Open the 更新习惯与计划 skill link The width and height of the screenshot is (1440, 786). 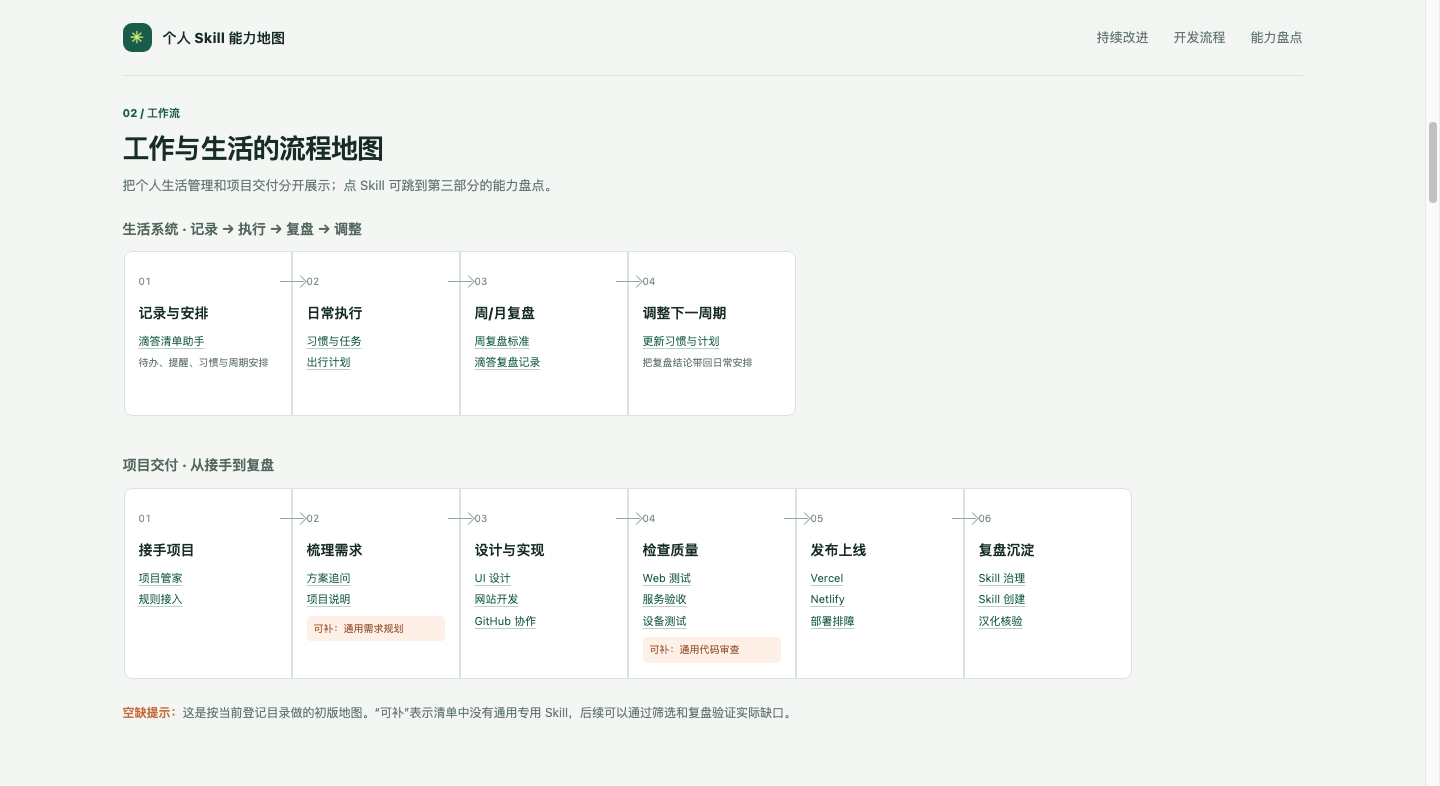tap(681, 342)
